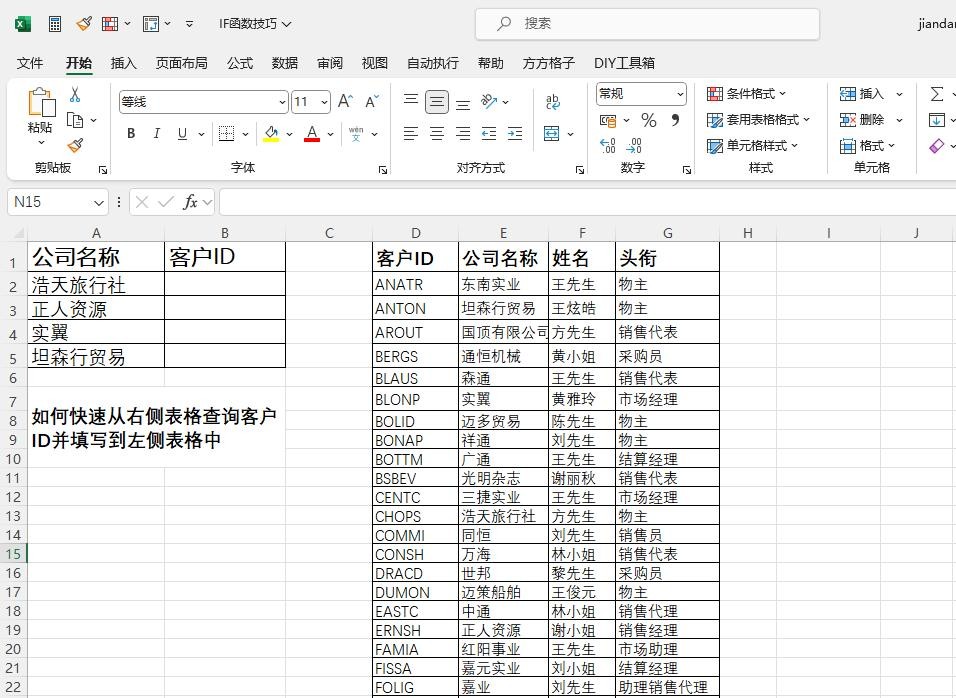Open the font size dropdown
The width and height of the screenshot is (956, 698).
(324, 102)
